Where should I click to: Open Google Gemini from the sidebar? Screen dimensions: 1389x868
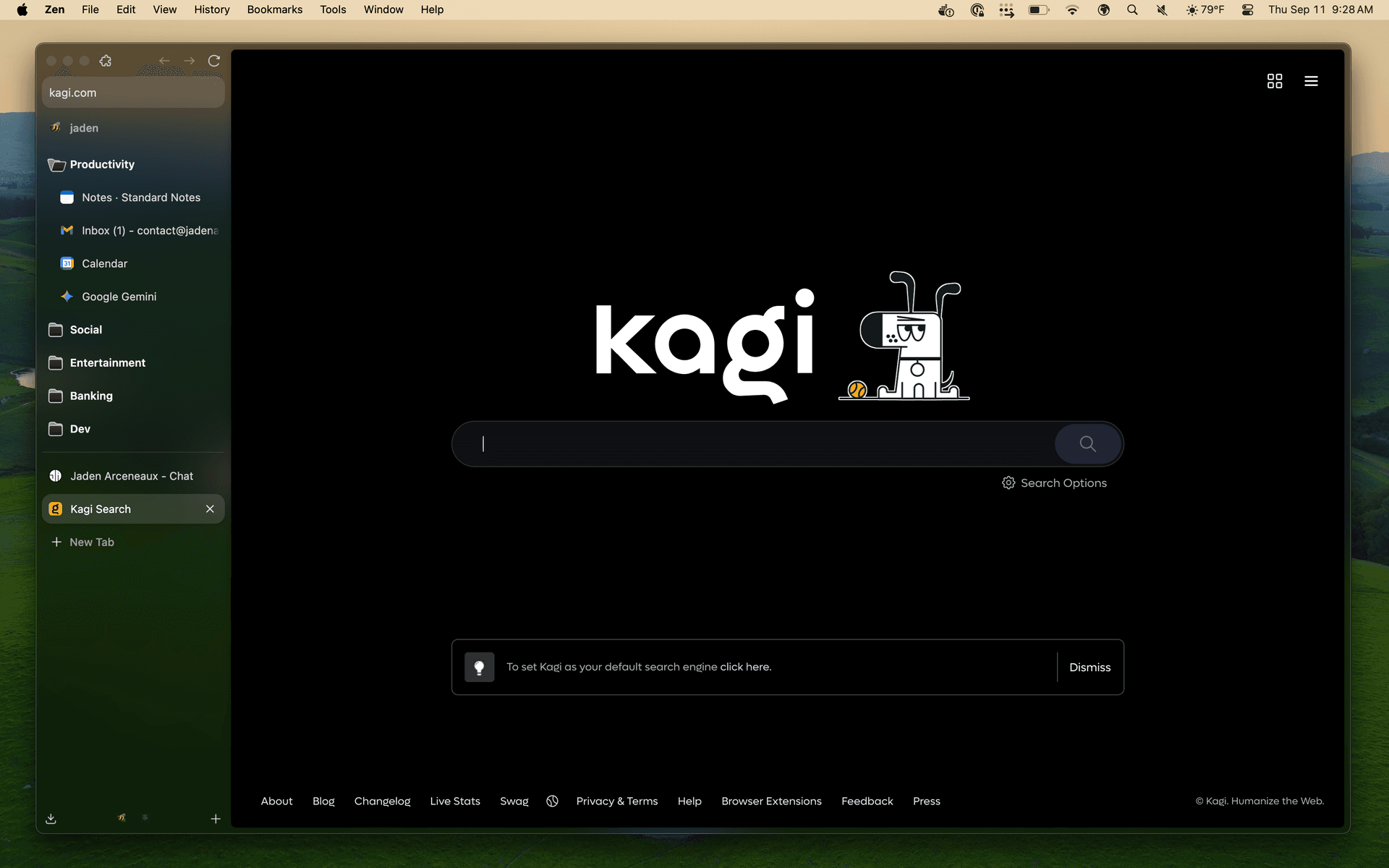[x=118, y=297]
